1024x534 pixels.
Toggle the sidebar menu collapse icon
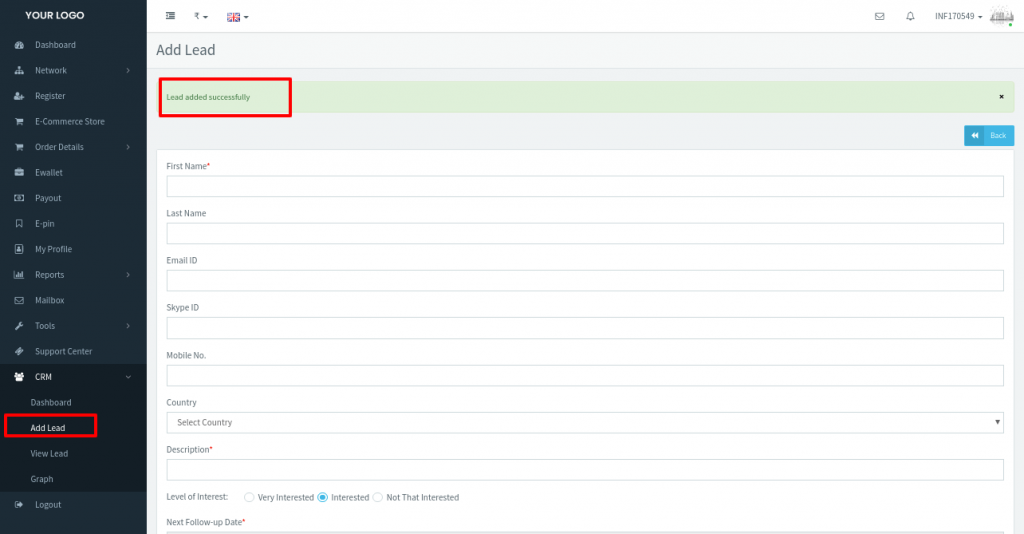pyautogui.click(x=170, y=16)
